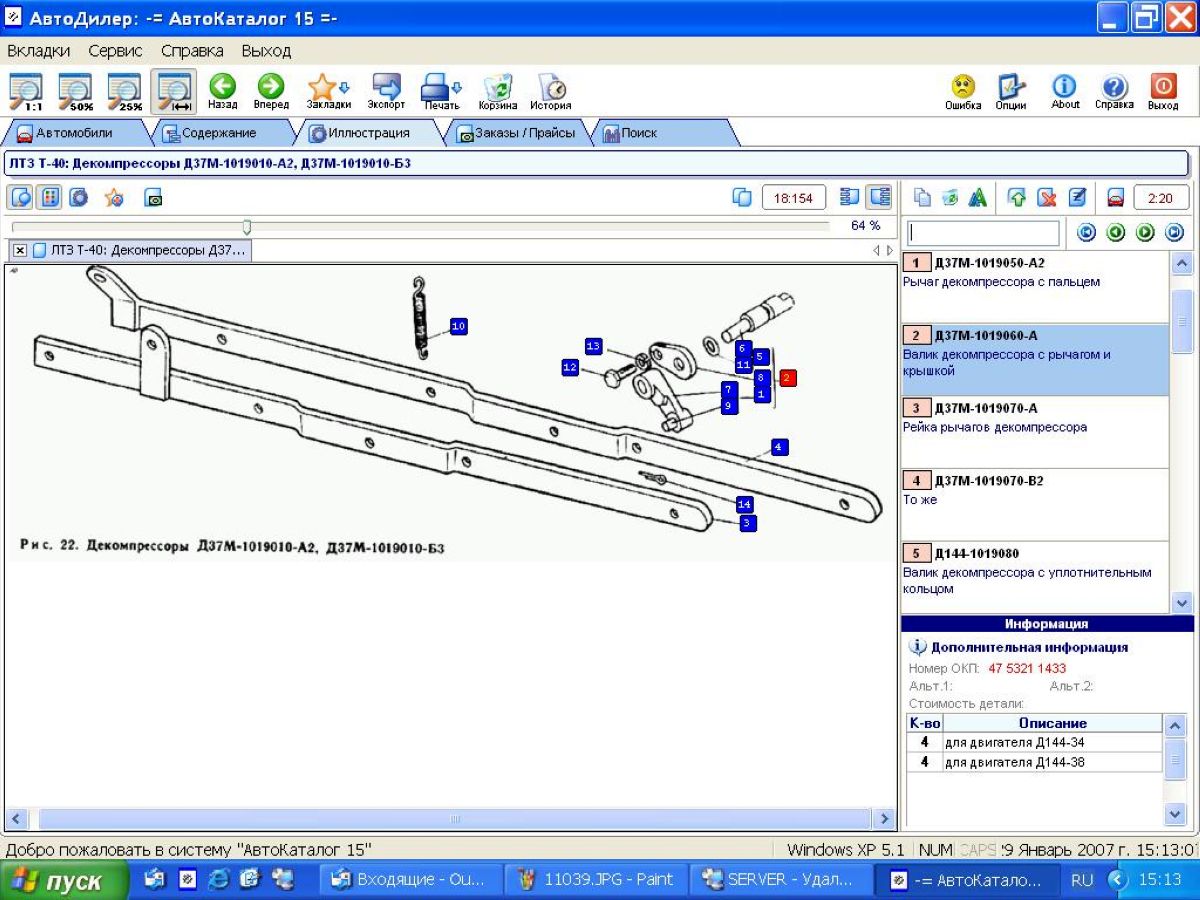Toggle the 1:1 zoom magnifier button
Screen dimensions: 1200x900
click(27, 91)
